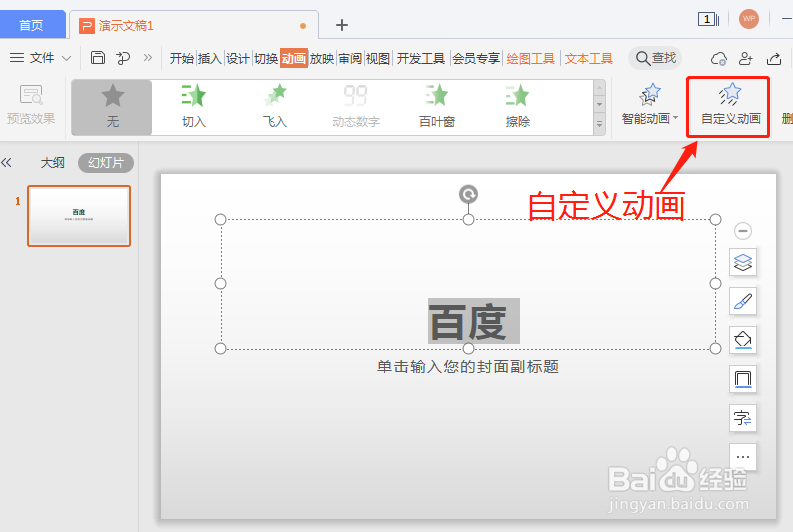Open the 设计 ribbon tab
793x532 pixels.
(x=238, y=59)
